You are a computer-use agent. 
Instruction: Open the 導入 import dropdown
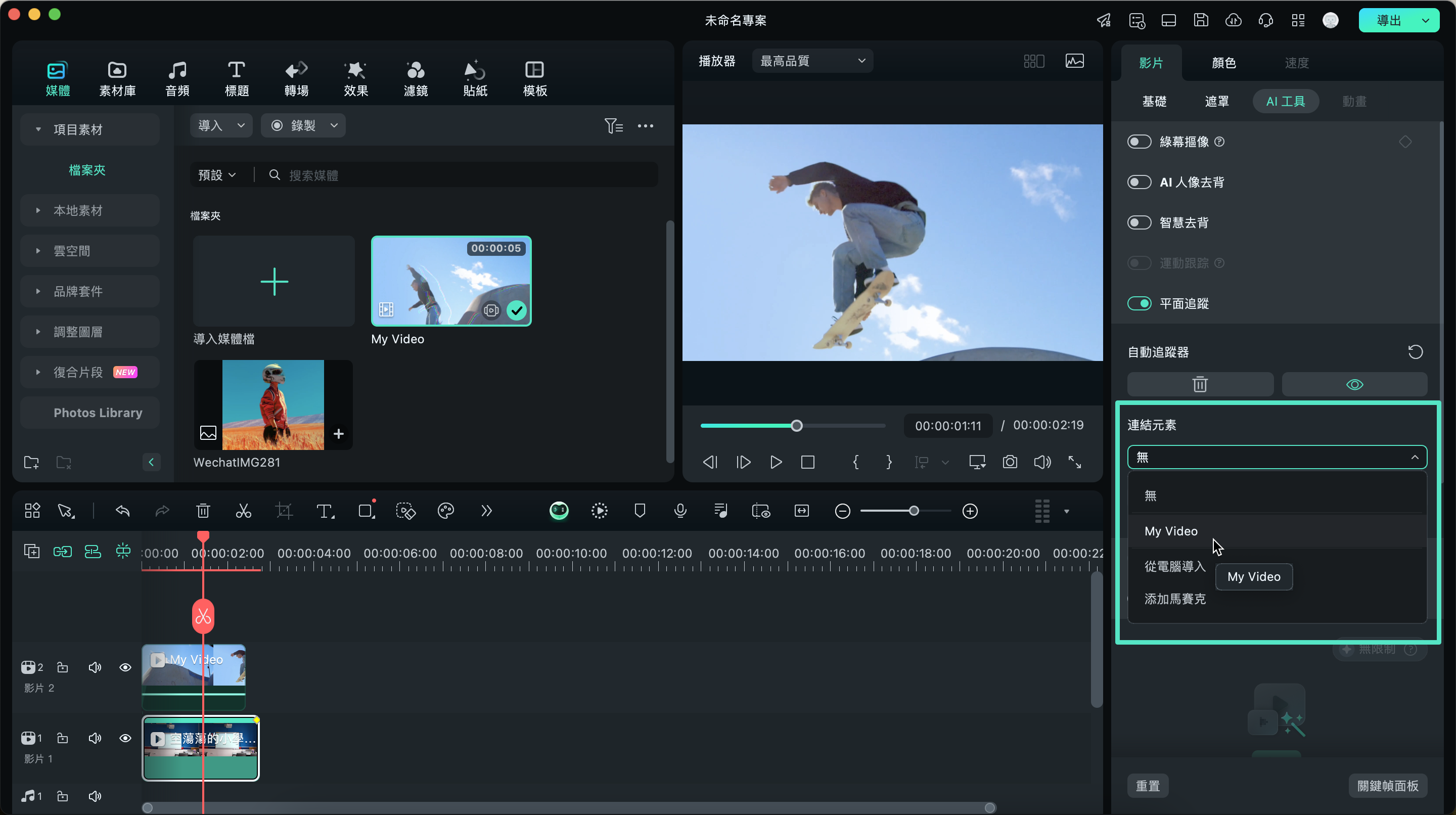(x=221, y=125)
